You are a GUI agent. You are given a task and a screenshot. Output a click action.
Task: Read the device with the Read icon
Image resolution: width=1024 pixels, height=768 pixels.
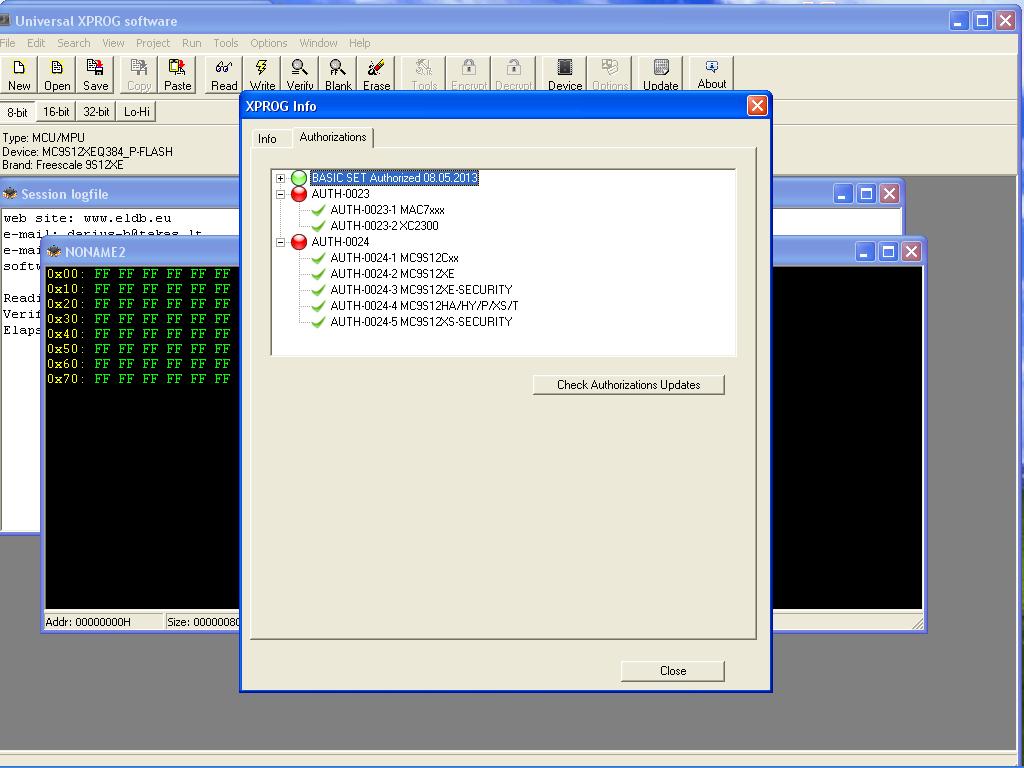point(224,74)
